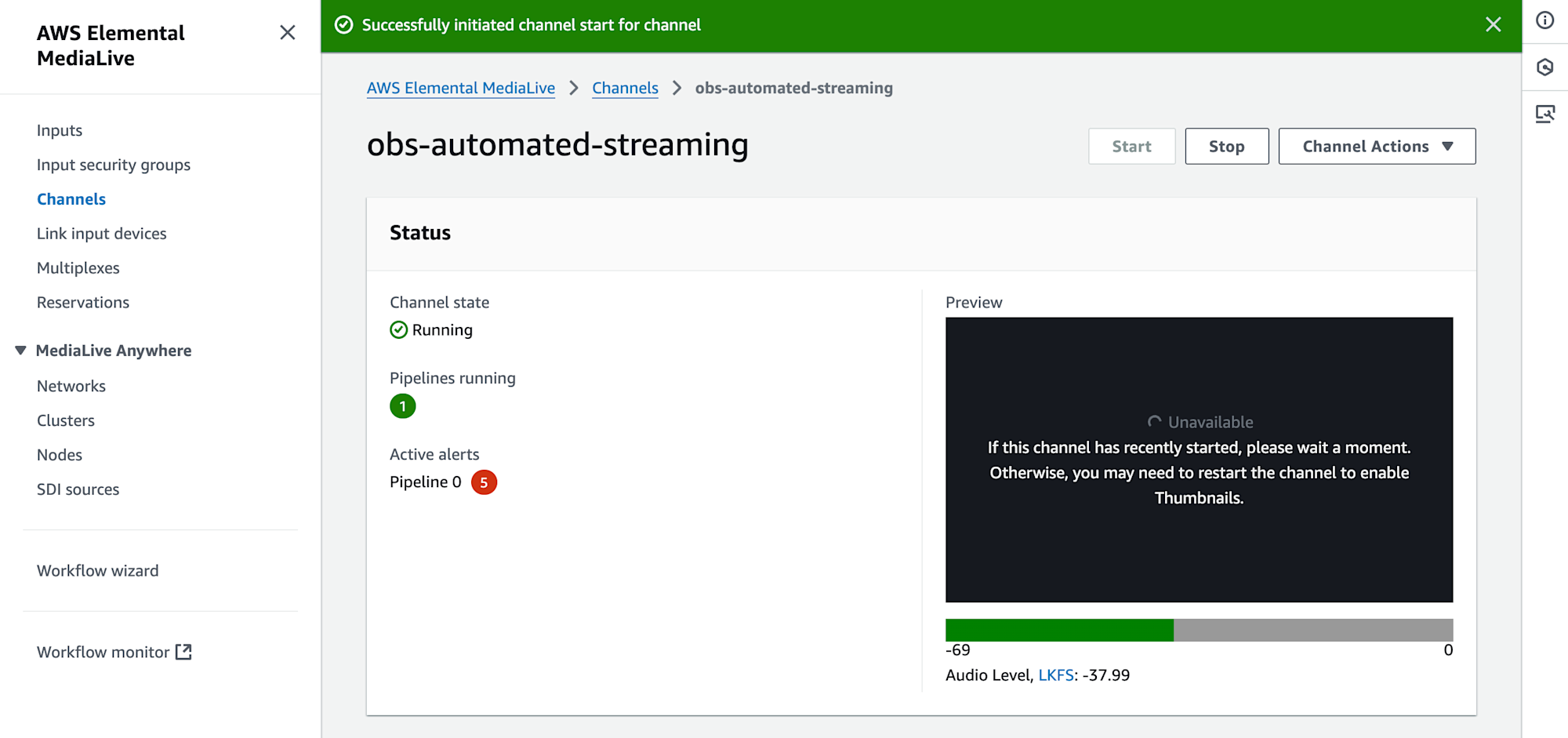Screen dimensions: 1568x738
Task: Stop the running channel
Action: tap(1226, 147)
